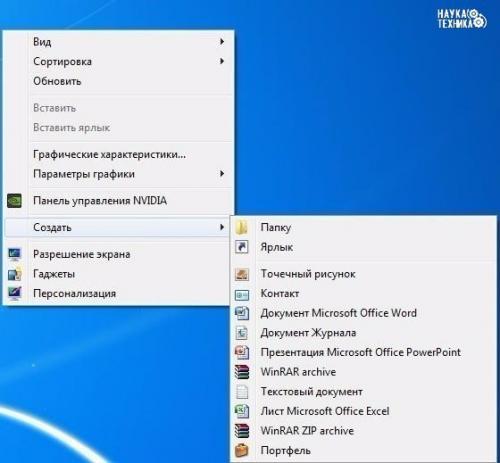
Task: Create a WinRAR ZIP archive
Action: coord(363,431)
